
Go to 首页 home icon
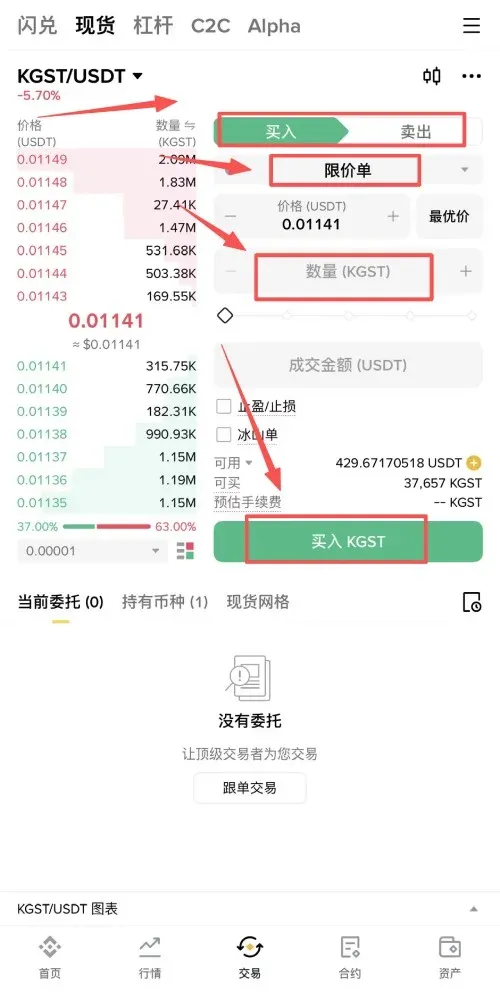click(x=50, y=957)
